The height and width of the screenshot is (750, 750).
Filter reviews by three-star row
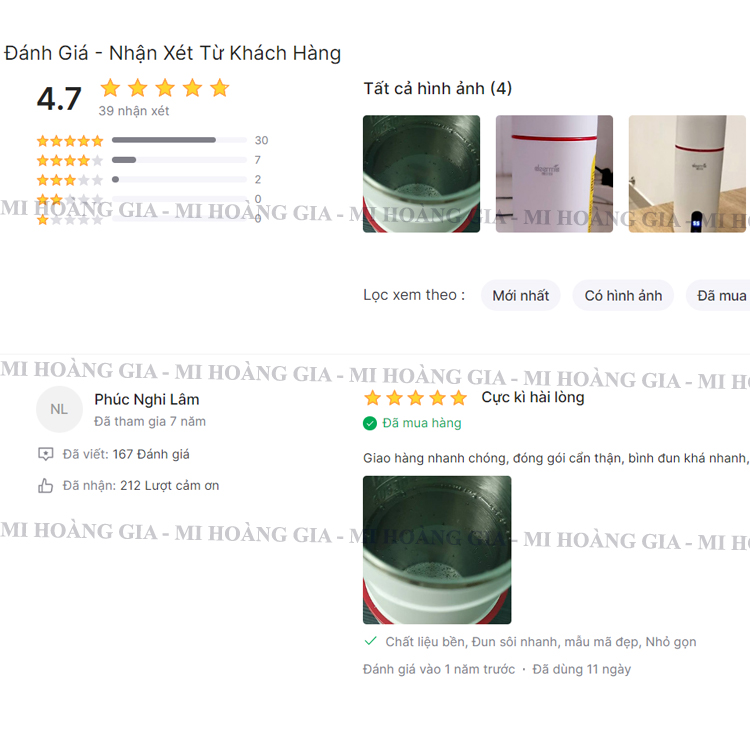pyautogui.click(x=149, y=179)
